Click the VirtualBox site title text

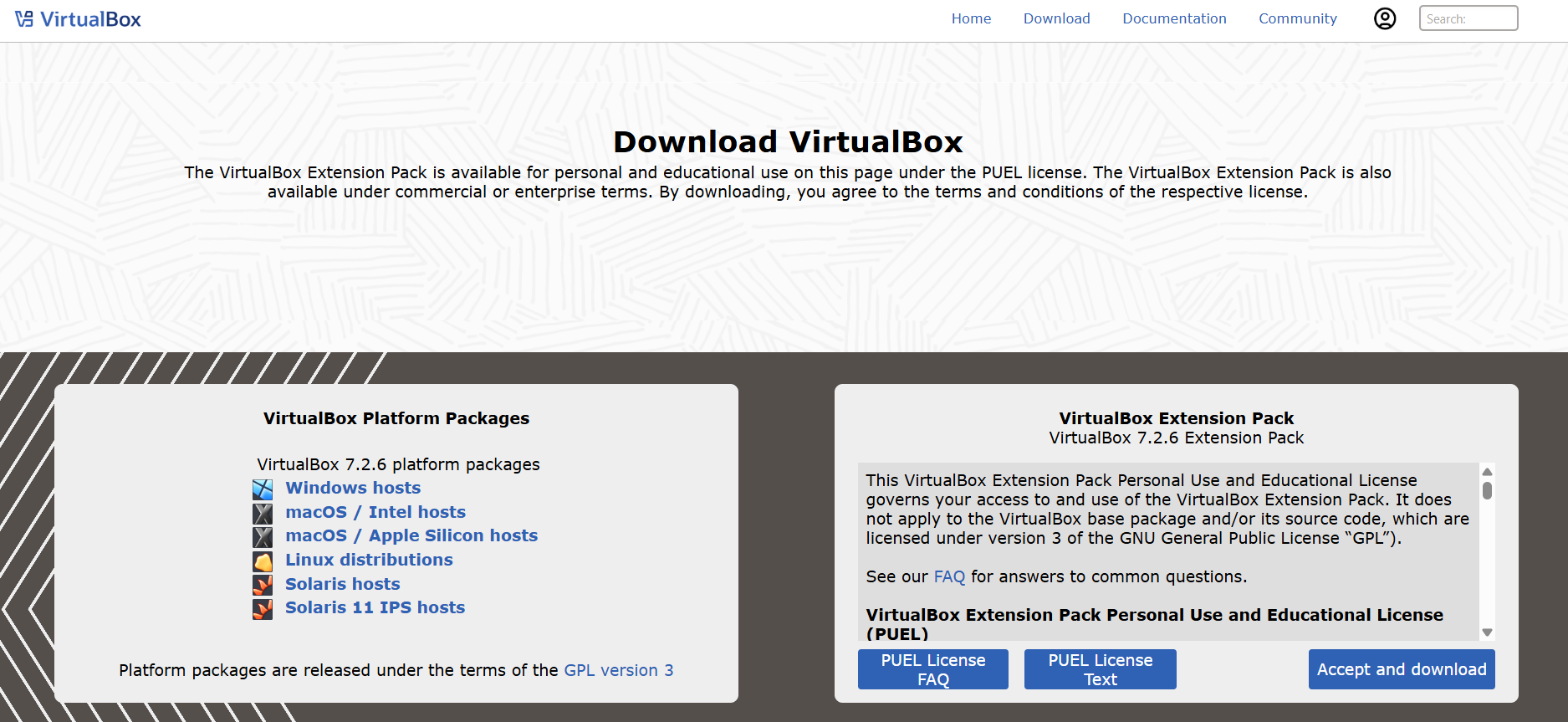[90, 19]
